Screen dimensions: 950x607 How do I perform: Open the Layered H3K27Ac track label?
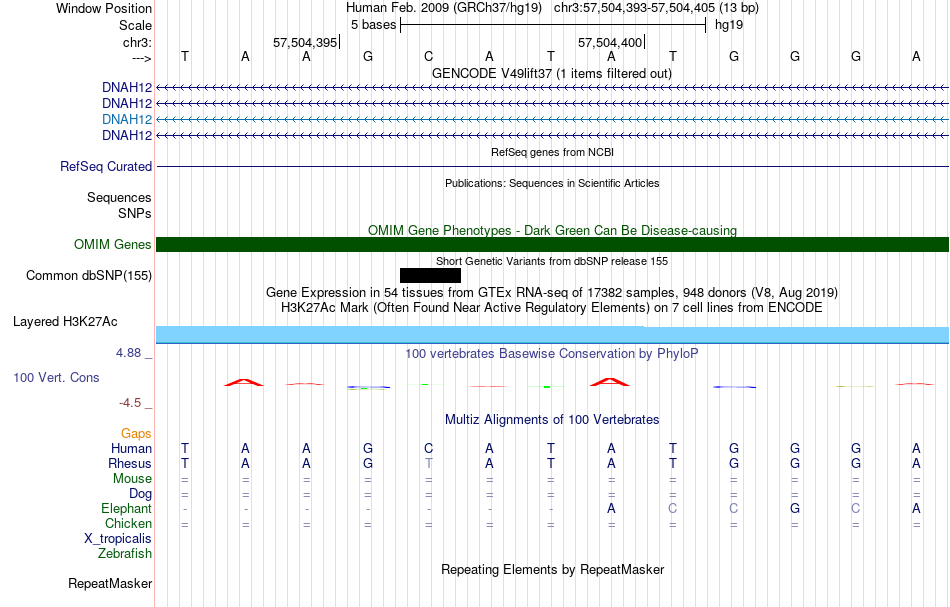tap(65, 322)
